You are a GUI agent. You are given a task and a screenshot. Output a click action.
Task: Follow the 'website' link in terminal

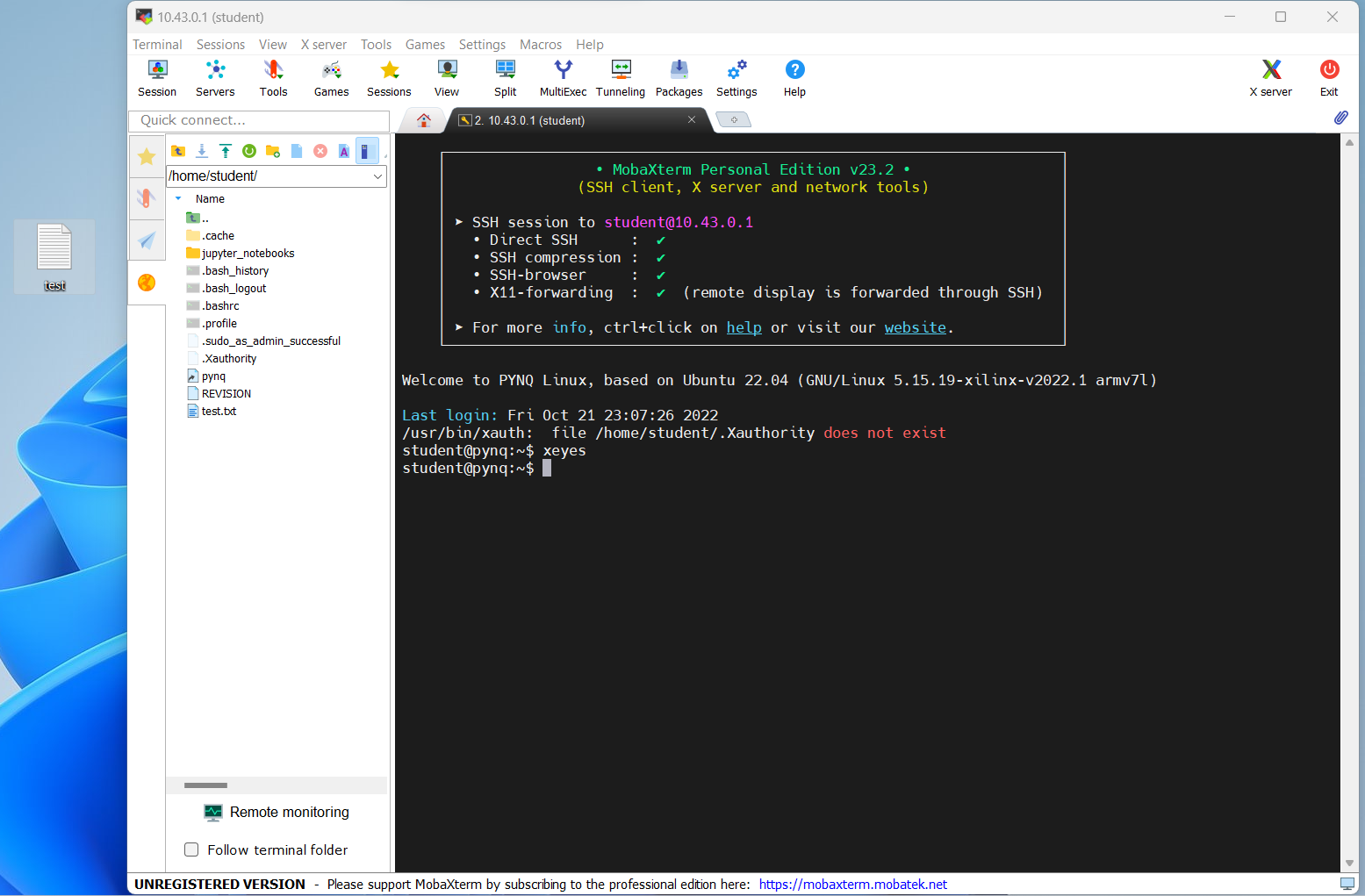point(915,327)
